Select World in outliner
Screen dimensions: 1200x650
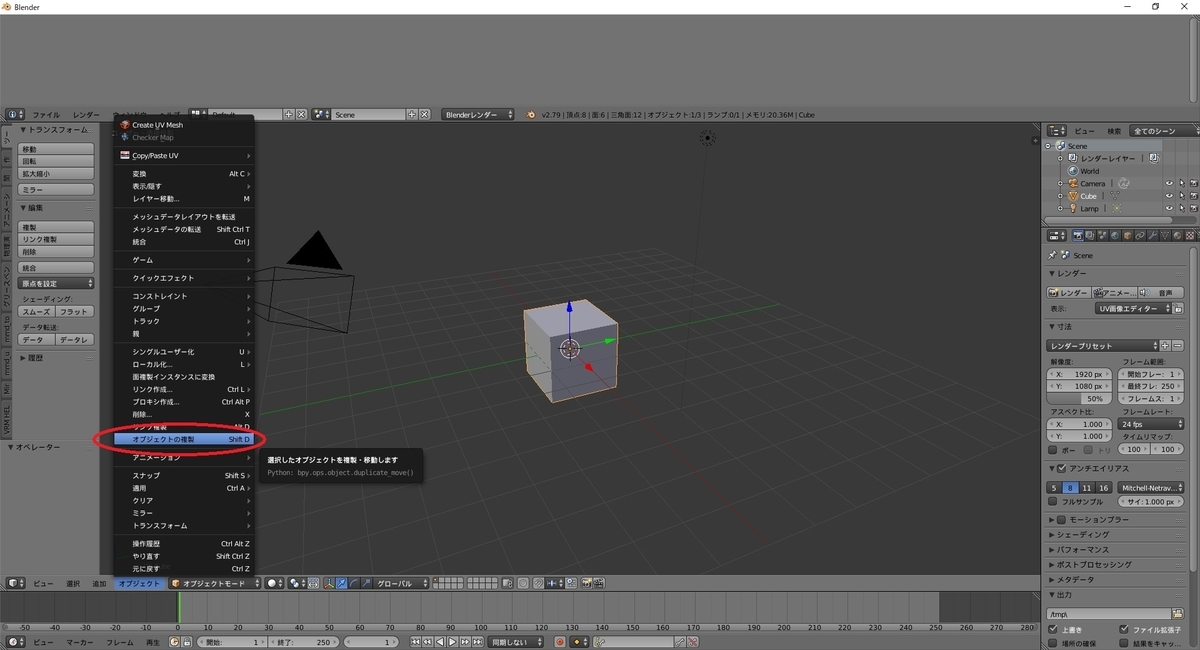click(1089, 171)
